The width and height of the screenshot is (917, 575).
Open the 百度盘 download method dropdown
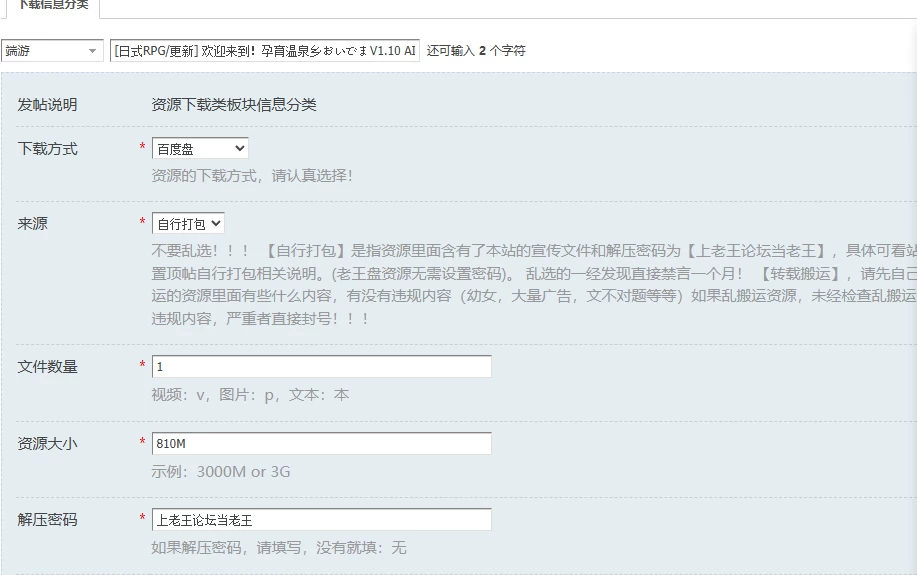[x=200, y=149]
